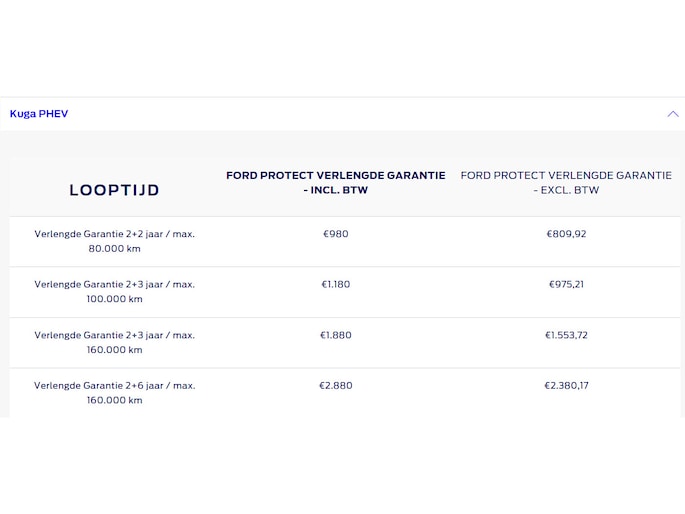Click the €2.380,17 price cell
This screenshot has width=685, height=514.
pyautogui.click(x=566, y=385)
